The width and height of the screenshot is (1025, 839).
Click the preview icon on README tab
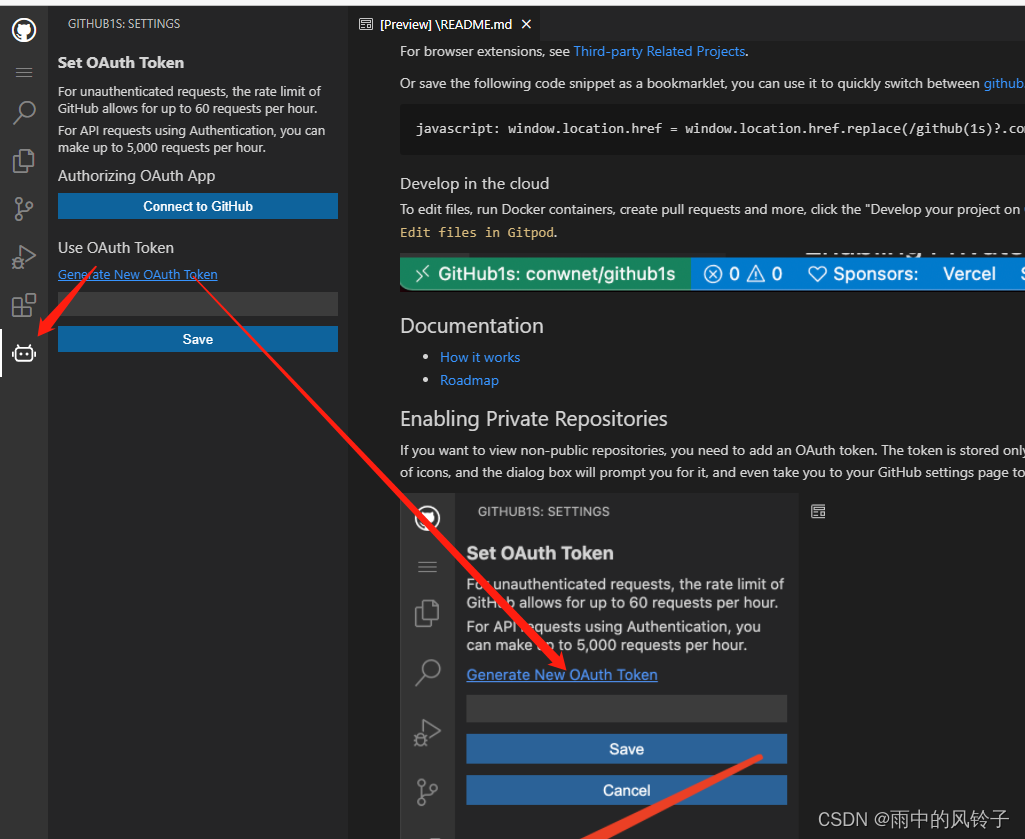point(366,24)
